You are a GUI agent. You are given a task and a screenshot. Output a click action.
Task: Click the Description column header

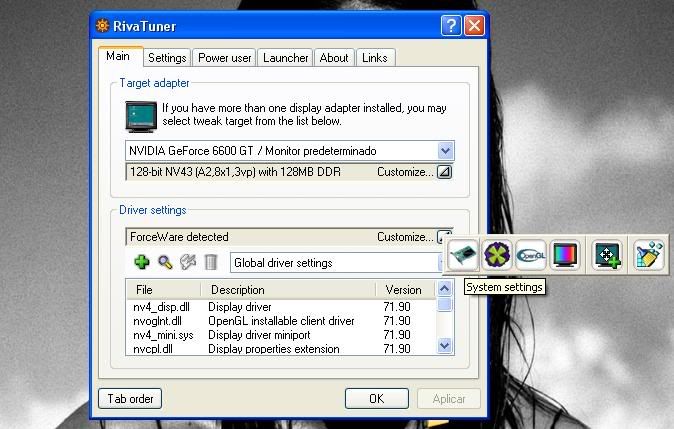click(x=288, y=290)
